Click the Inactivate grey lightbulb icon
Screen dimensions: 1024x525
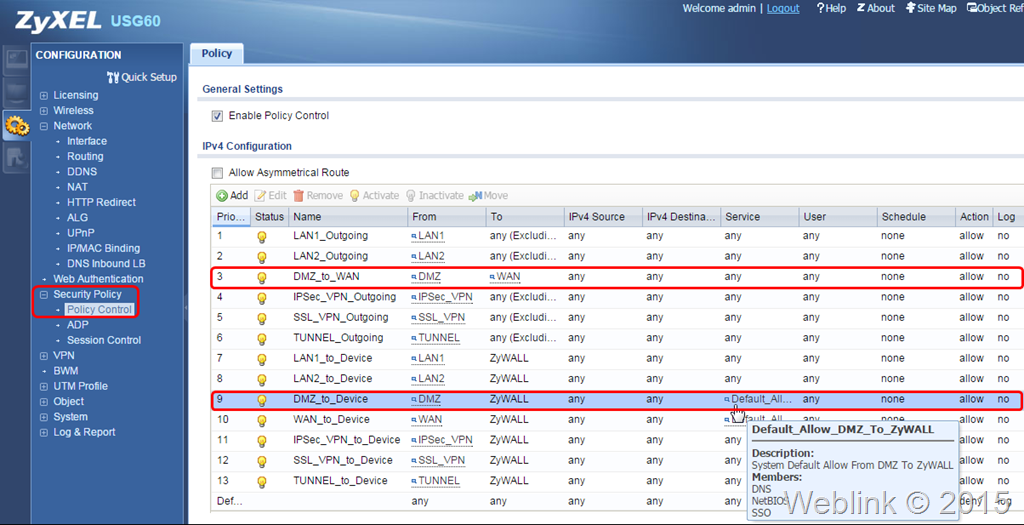pos(411,195)
